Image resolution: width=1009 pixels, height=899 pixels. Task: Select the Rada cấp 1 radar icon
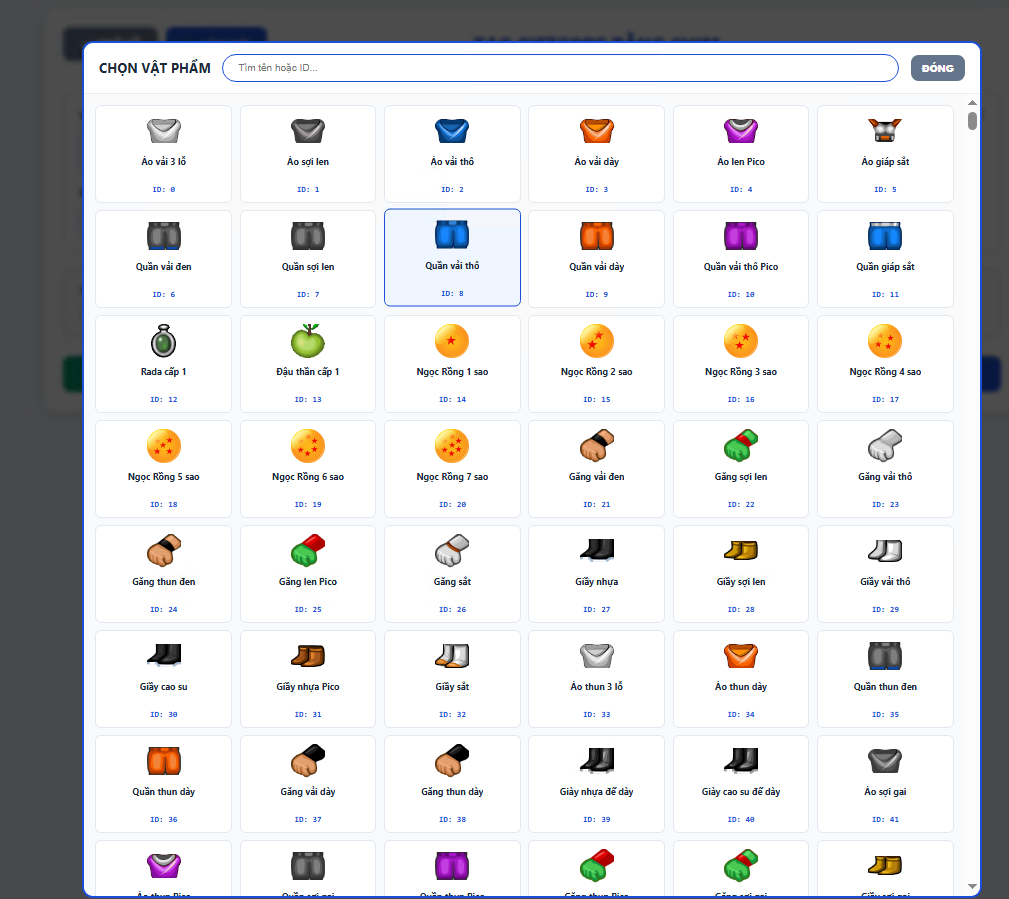[163, 341]
